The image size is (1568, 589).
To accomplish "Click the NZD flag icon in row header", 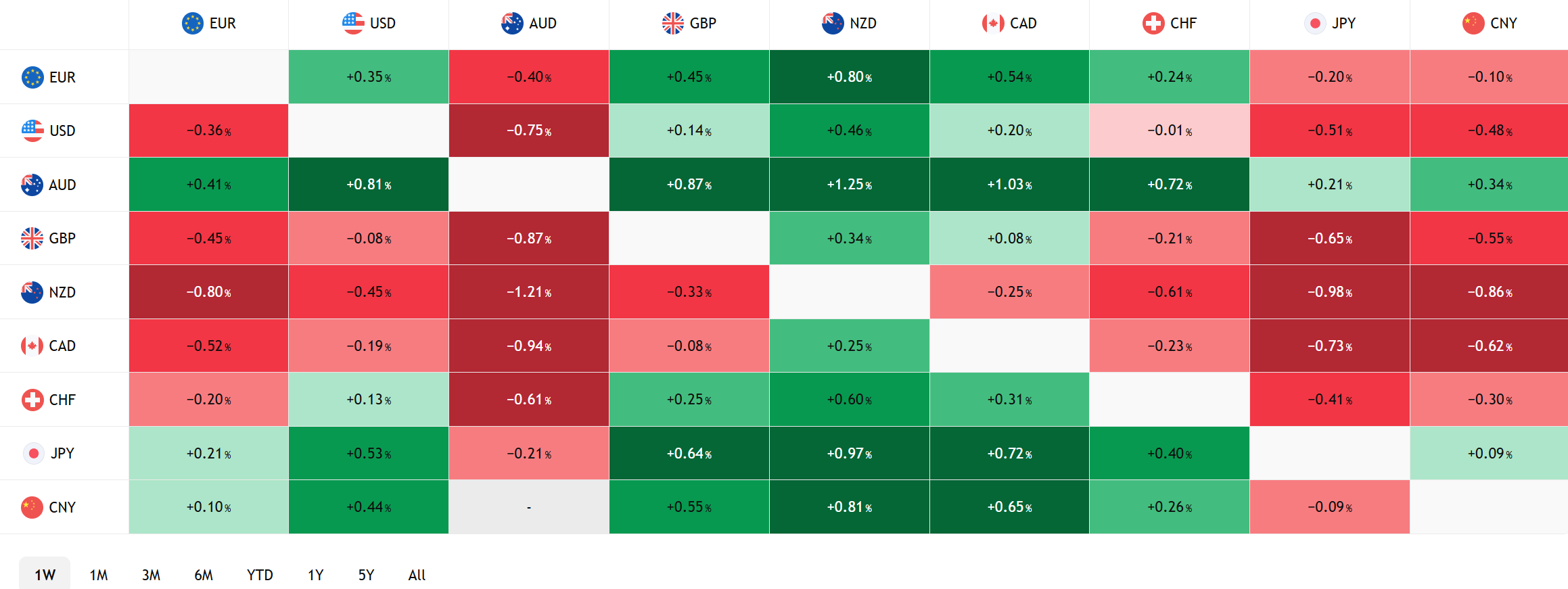I will [x=32, y=292].
